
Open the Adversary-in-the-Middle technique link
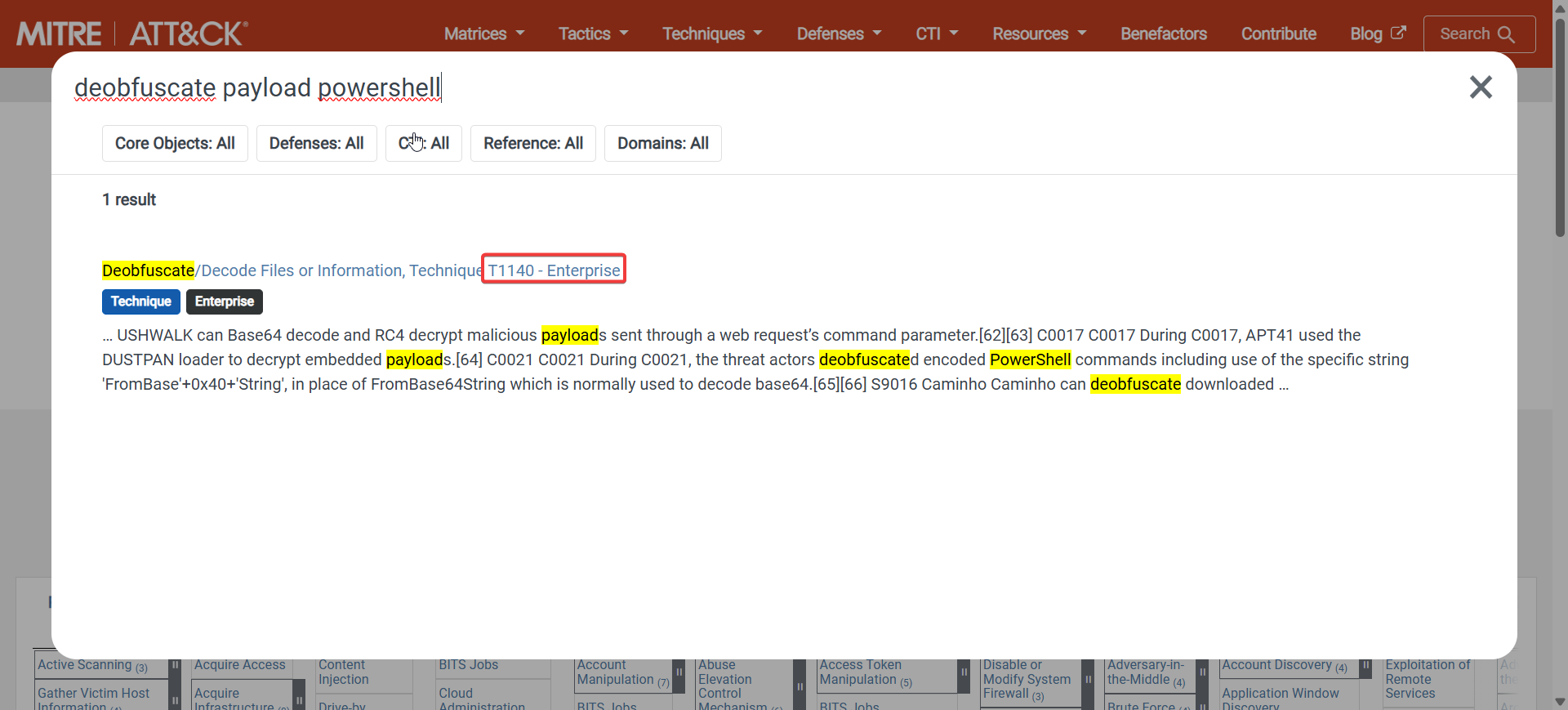coord(1146,673)
